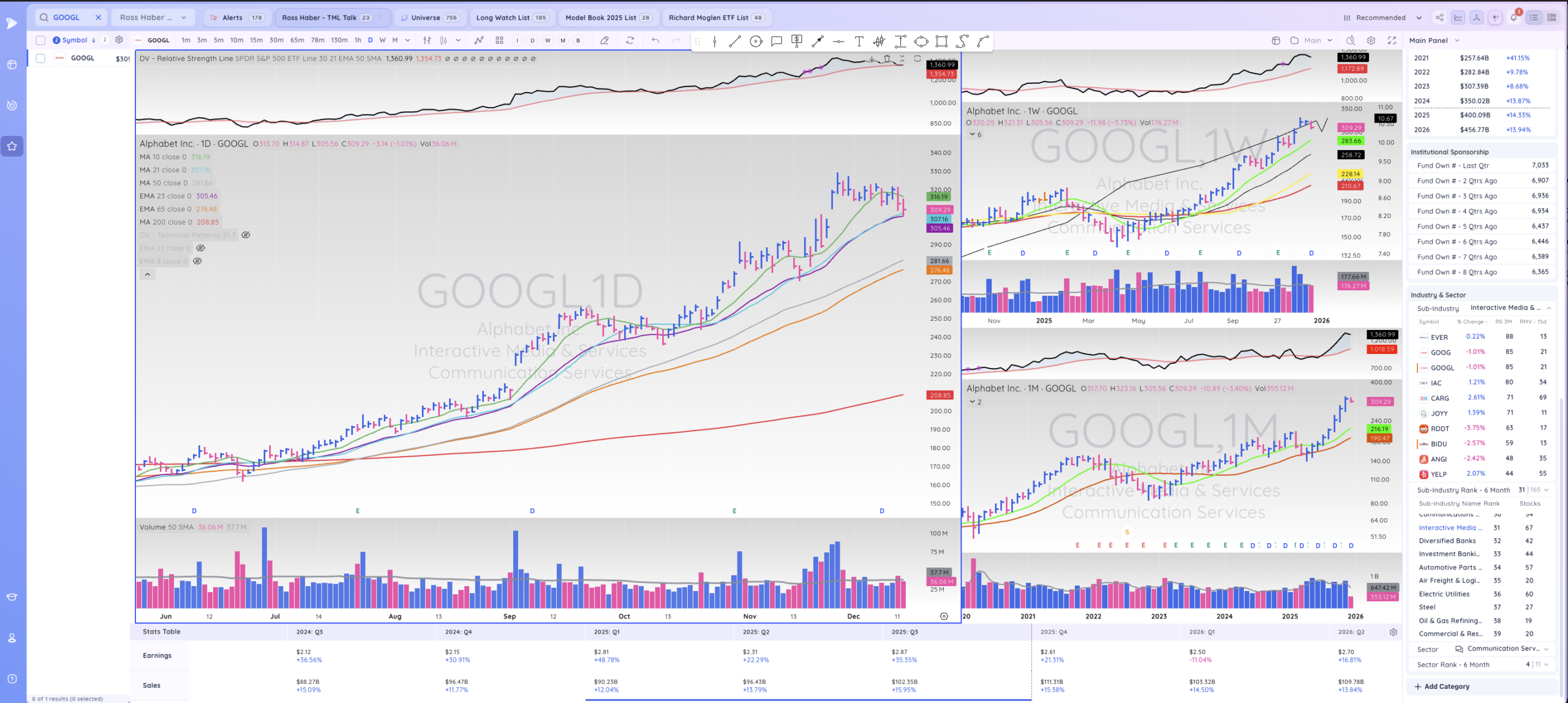The height and width of the screenshot is (703, 1568).
Task: Collapse the indicator legend with chevron
Action: (147, 274)
